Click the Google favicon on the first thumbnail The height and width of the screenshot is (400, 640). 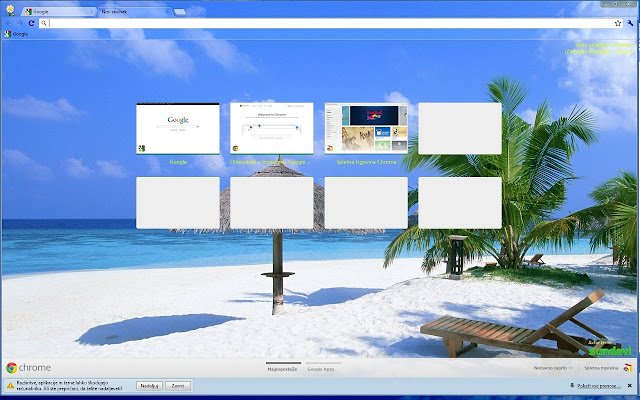[x=142, y=149]
